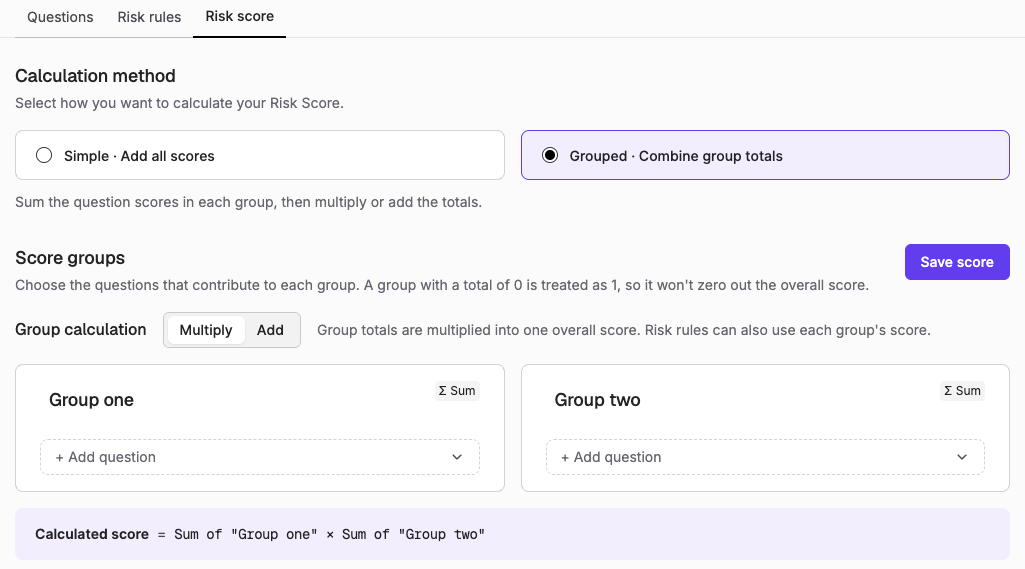Expand Group two Add question chevron
The height and width of the screenshot is (569, 1025).
click(962, 457)
